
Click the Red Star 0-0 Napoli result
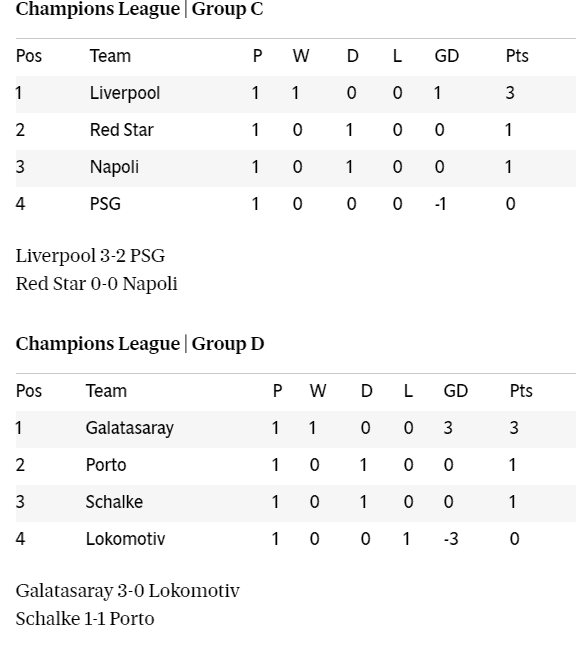tap(97, 284)
